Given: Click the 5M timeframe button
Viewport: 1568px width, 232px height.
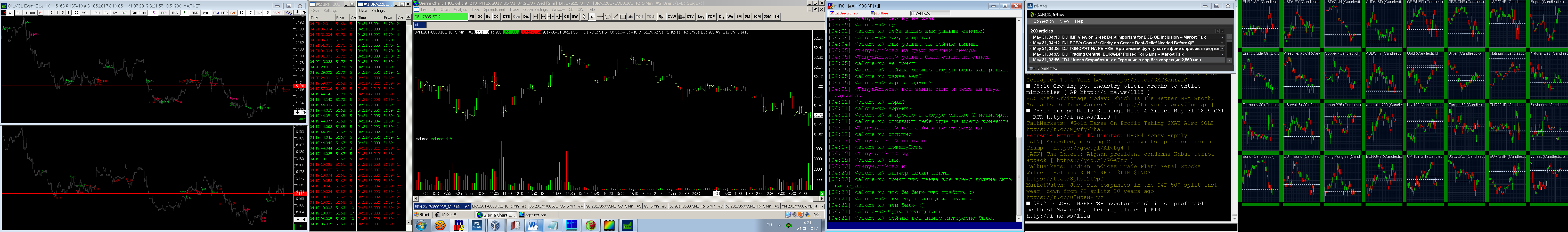Looking at the screenshot, I should pos(747,16).
